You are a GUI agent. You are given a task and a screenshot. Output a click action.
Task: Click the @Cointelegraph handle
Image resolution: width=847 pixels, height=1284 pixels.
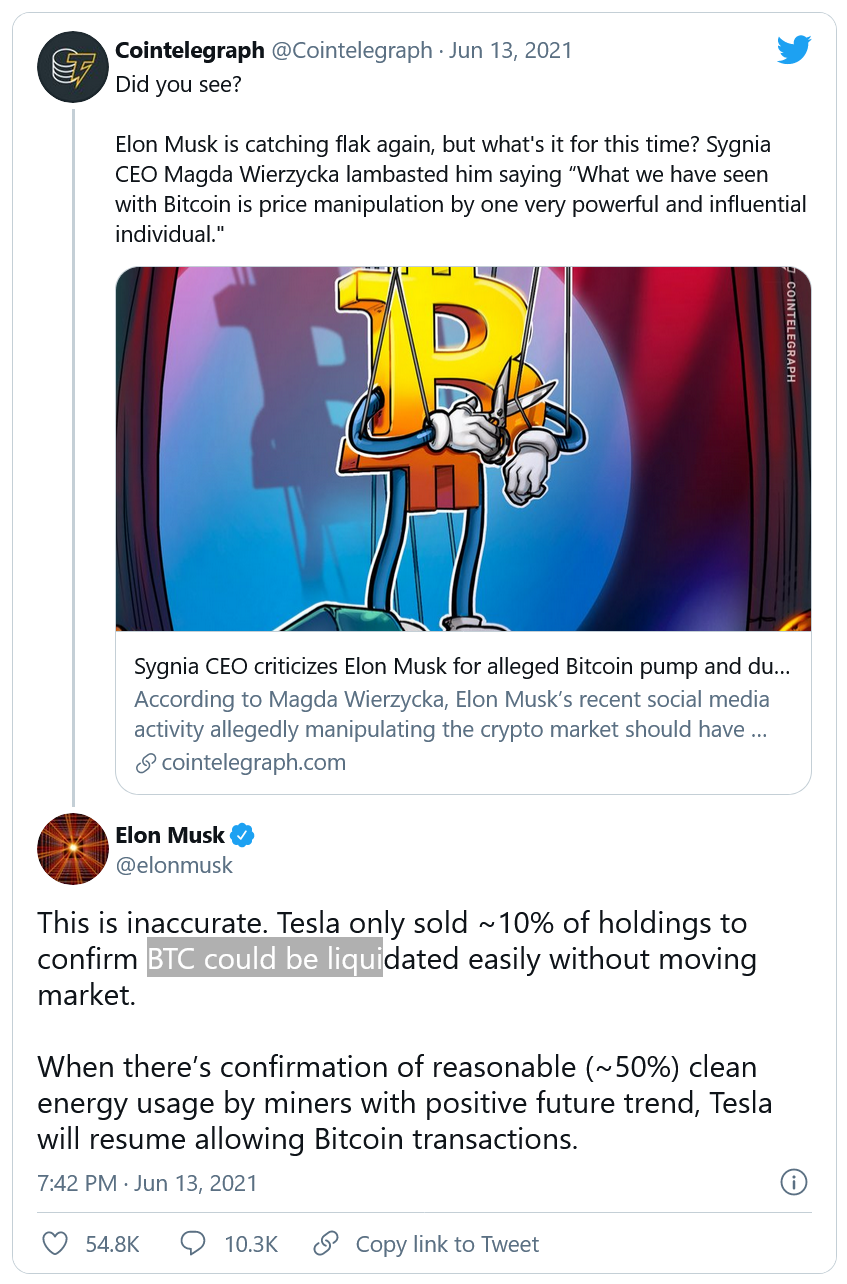coord(351,50)
